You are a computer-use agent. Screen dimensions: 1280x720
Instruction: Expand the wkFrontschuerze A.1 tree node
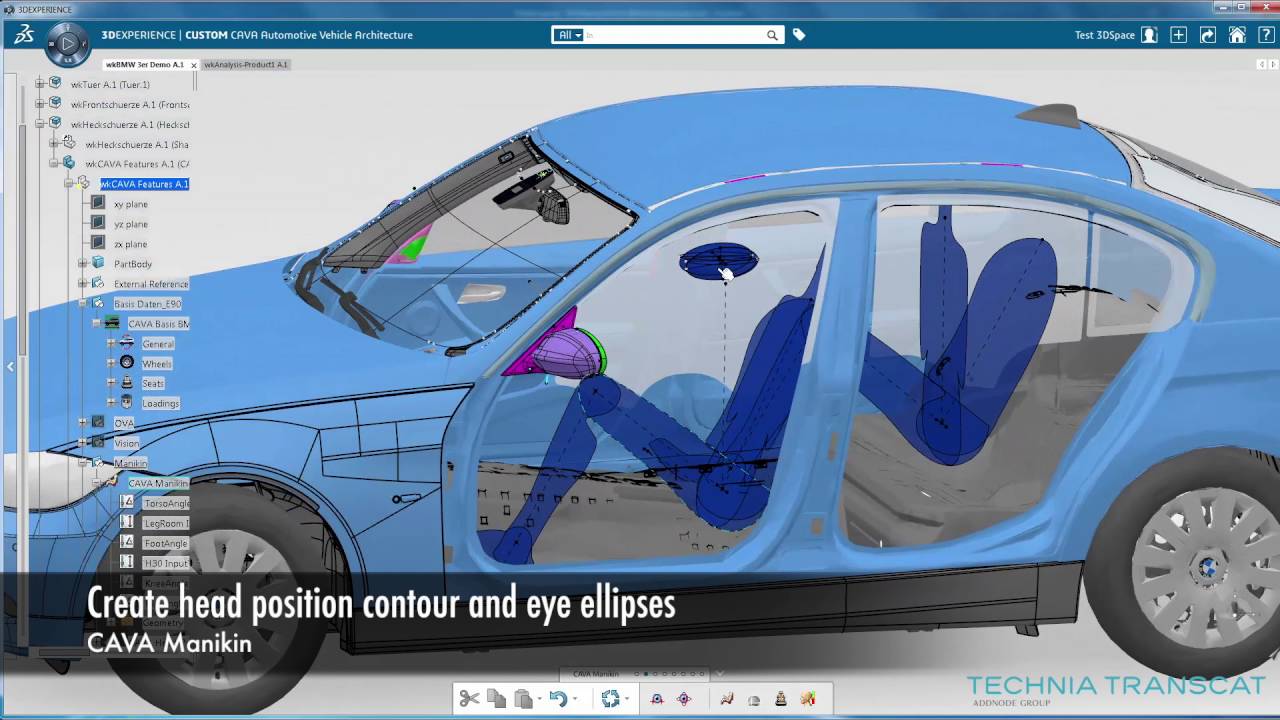click(40, 104)
